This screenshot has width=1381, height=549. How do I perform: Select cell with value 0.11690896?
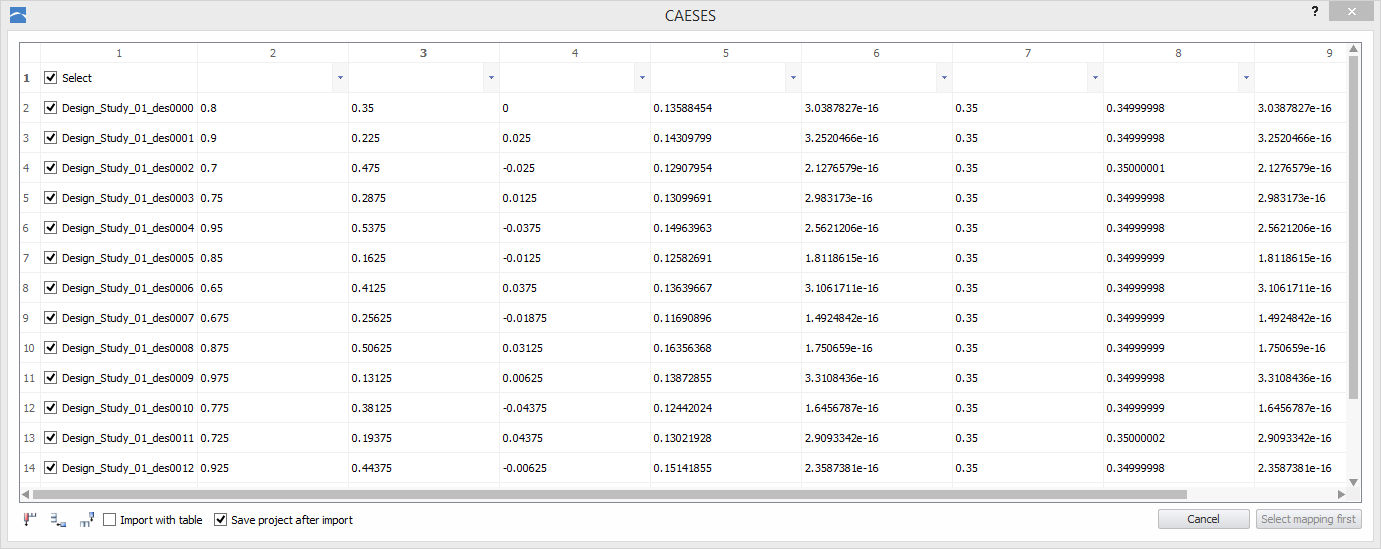pos(726,318)
